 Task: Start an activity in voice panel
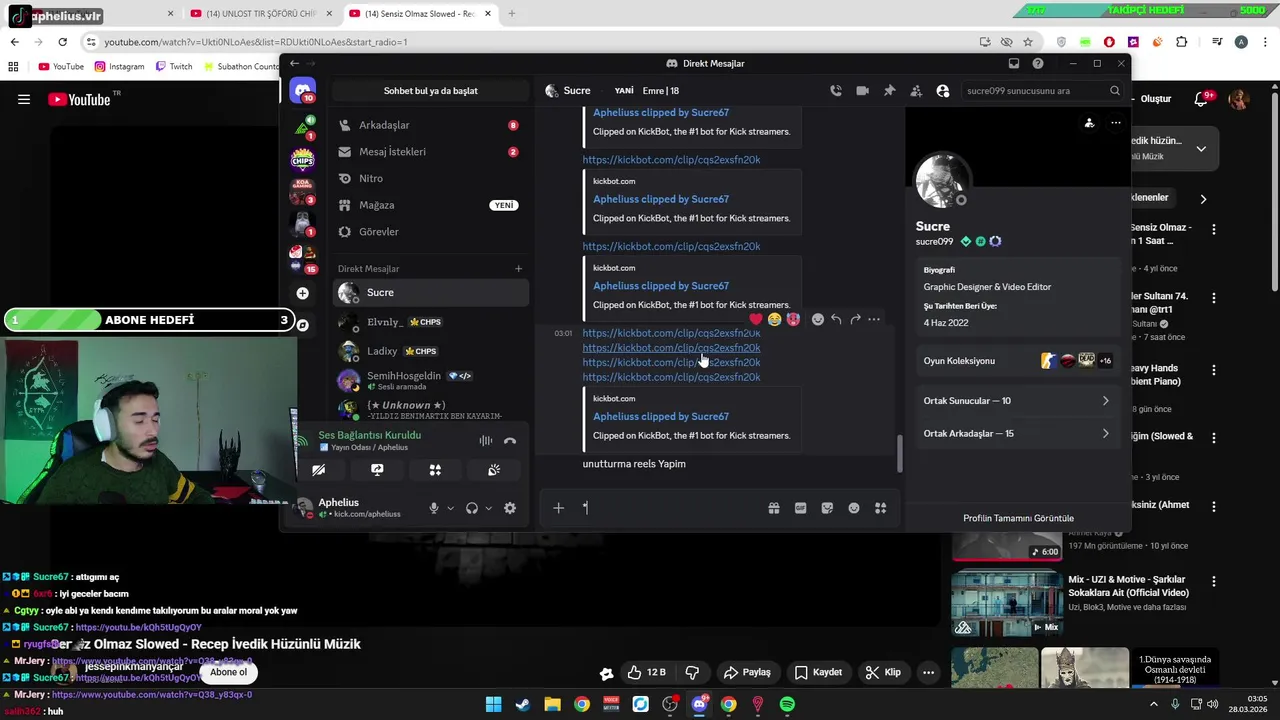click(x=435, y=470)
